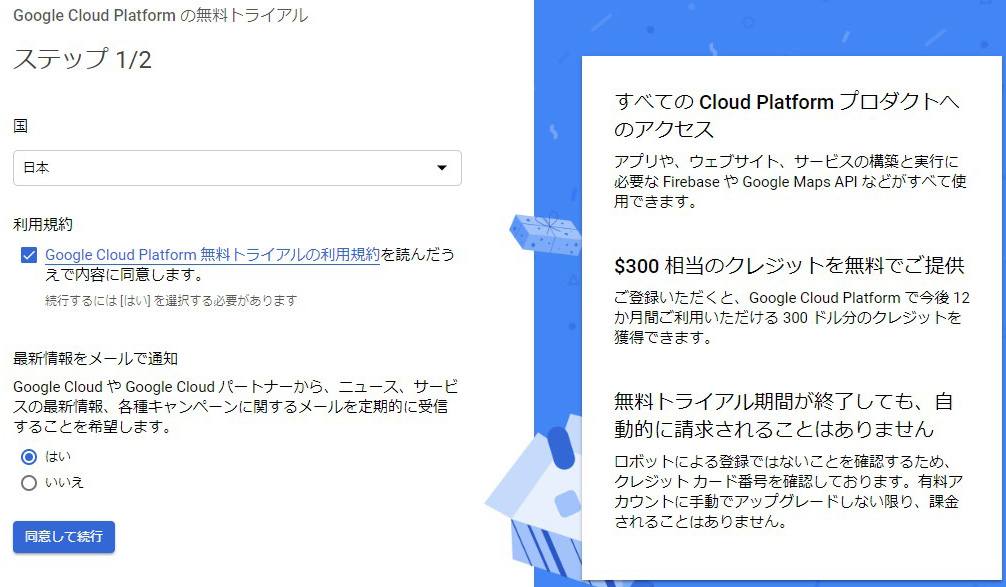Click the ステップ 1/2 heading
The height and width of the screenshot is (587, 1006).
click(x=82, y=60)
